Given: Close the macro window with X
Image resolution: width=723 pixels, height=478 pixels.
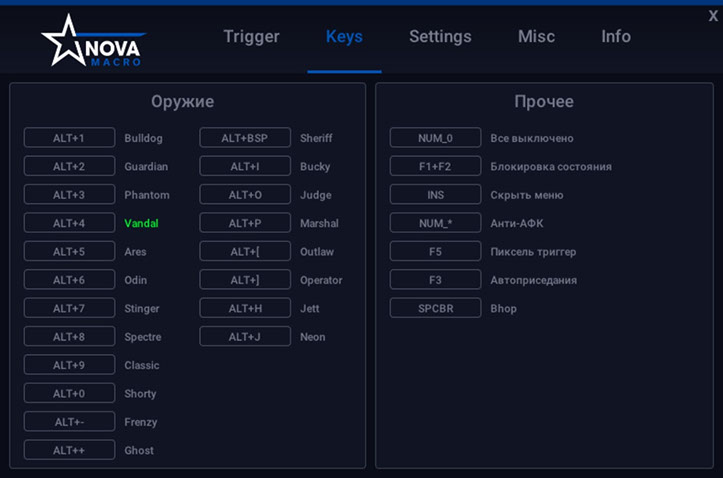Looking at the screenshot, I should (x=713, y=16).
